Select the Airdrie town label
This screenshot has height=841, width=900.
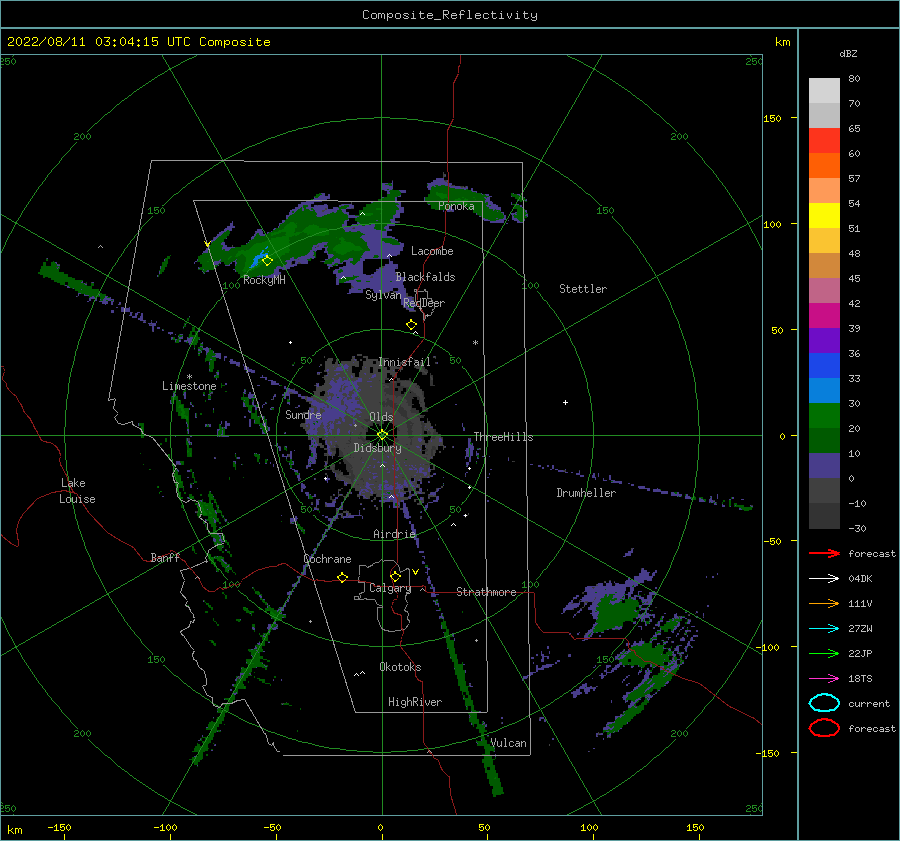394,534
